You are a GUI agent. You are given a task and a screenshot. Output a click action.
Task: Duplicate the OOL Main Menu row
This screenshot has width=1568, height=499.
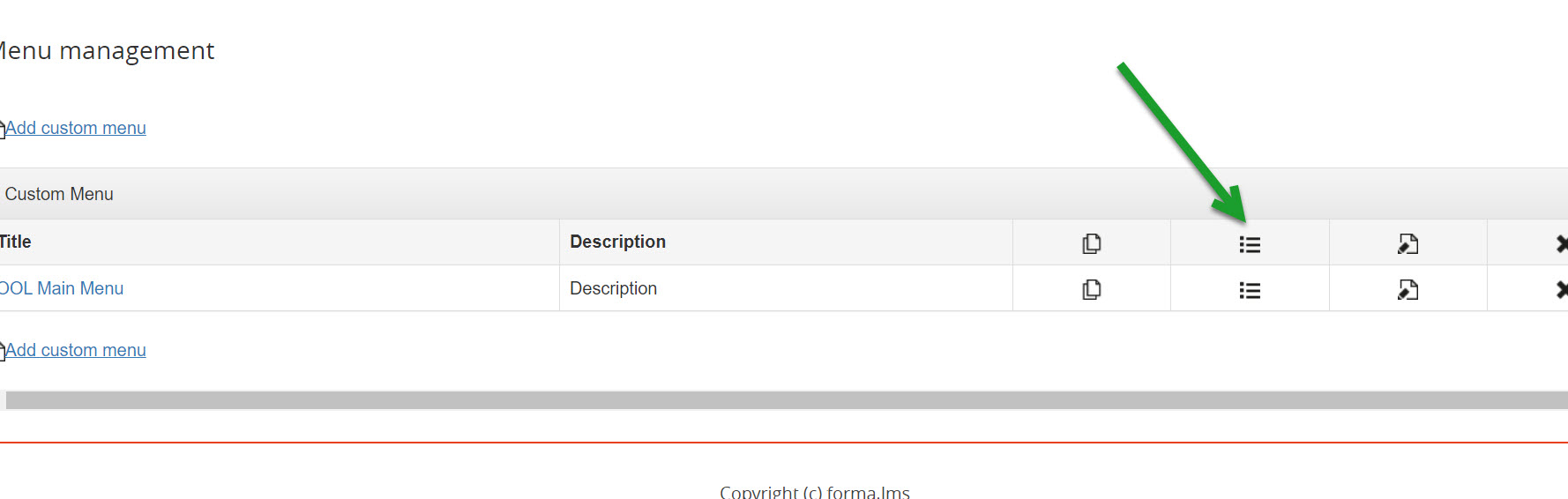coord(1092,289)
